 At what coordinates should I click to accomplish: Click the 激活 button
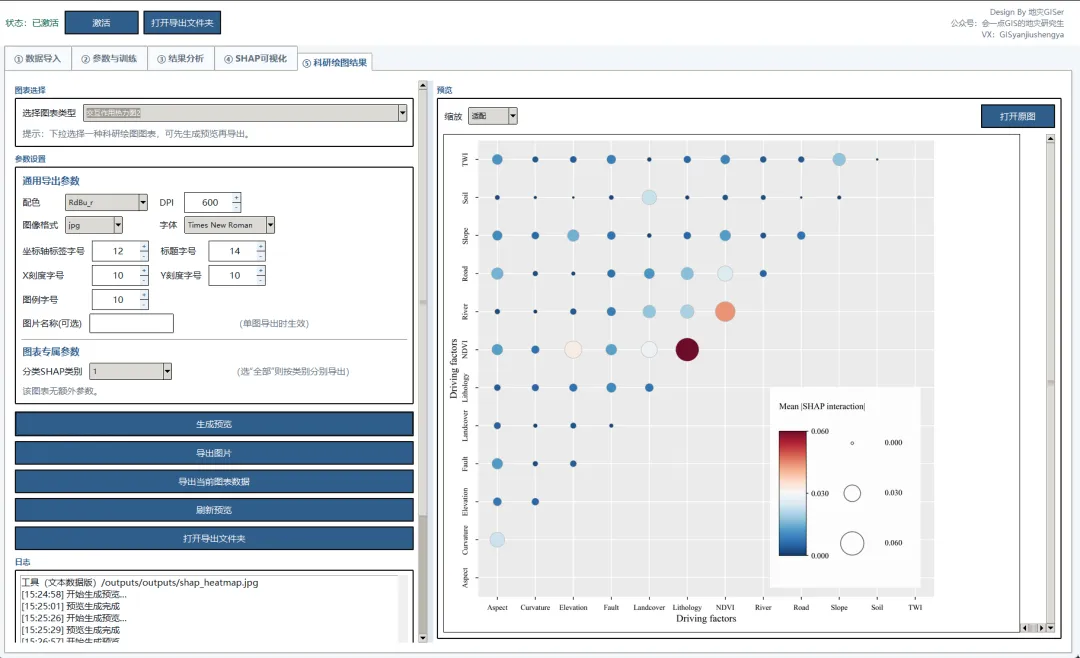tap(101, 23)
